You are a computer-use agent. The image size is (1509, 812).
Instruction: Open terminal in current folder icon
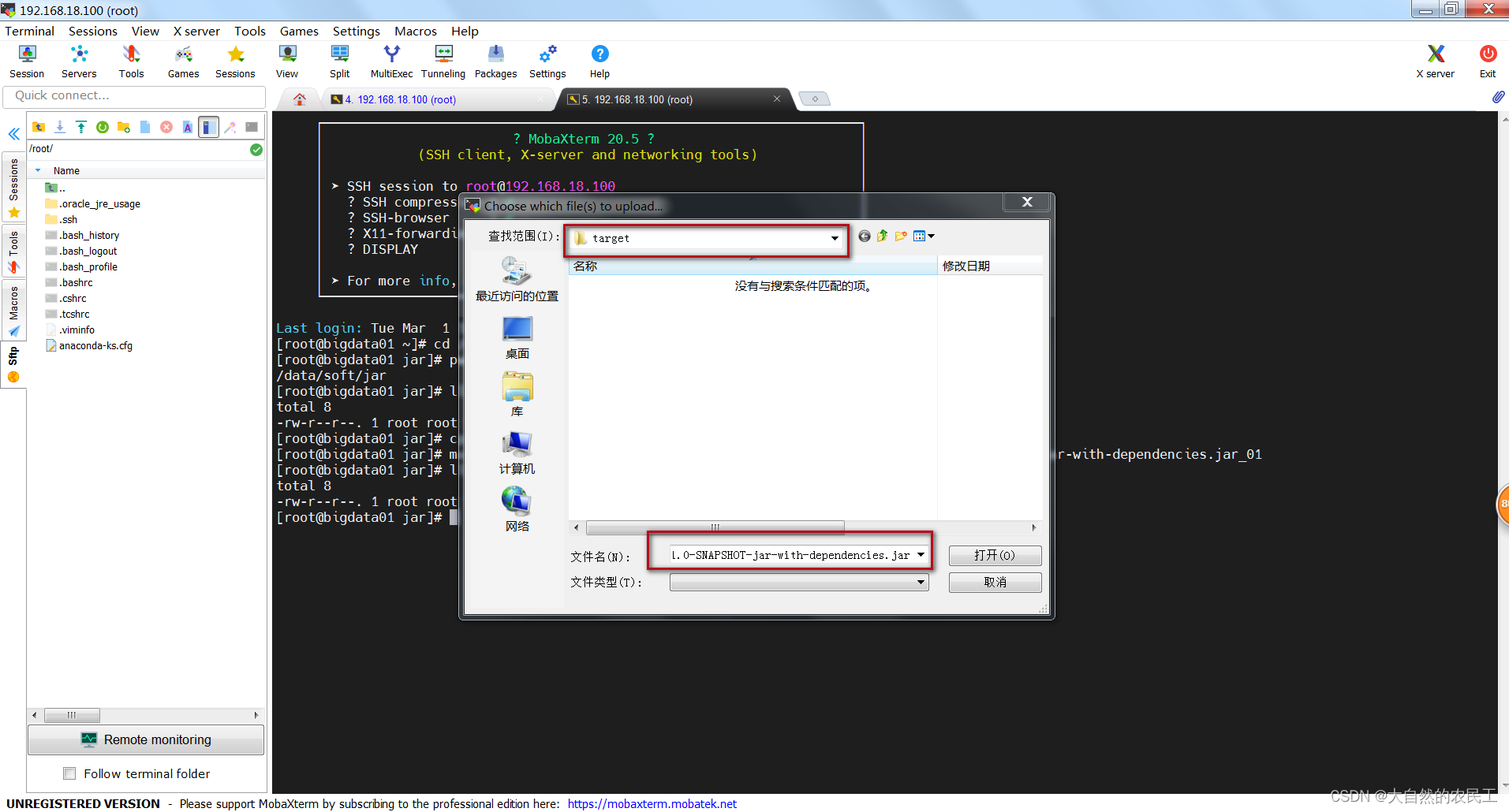(x=252, y=127)
